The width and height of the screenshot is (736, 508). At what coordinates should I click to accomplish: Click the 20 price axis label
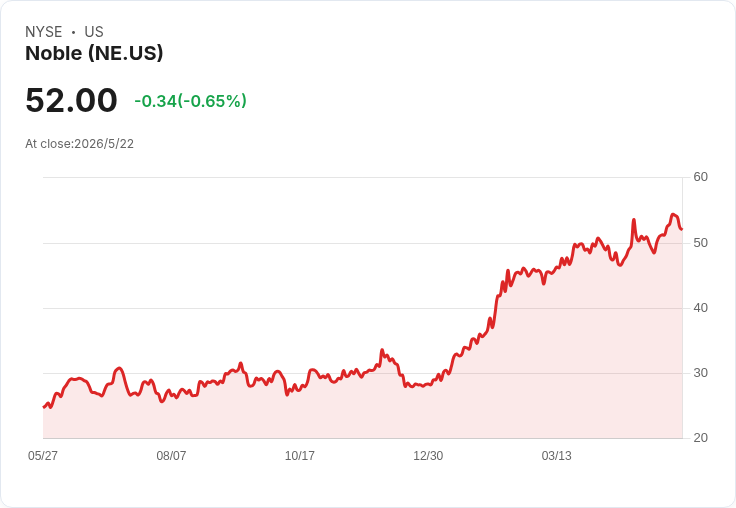pos(701,438)
